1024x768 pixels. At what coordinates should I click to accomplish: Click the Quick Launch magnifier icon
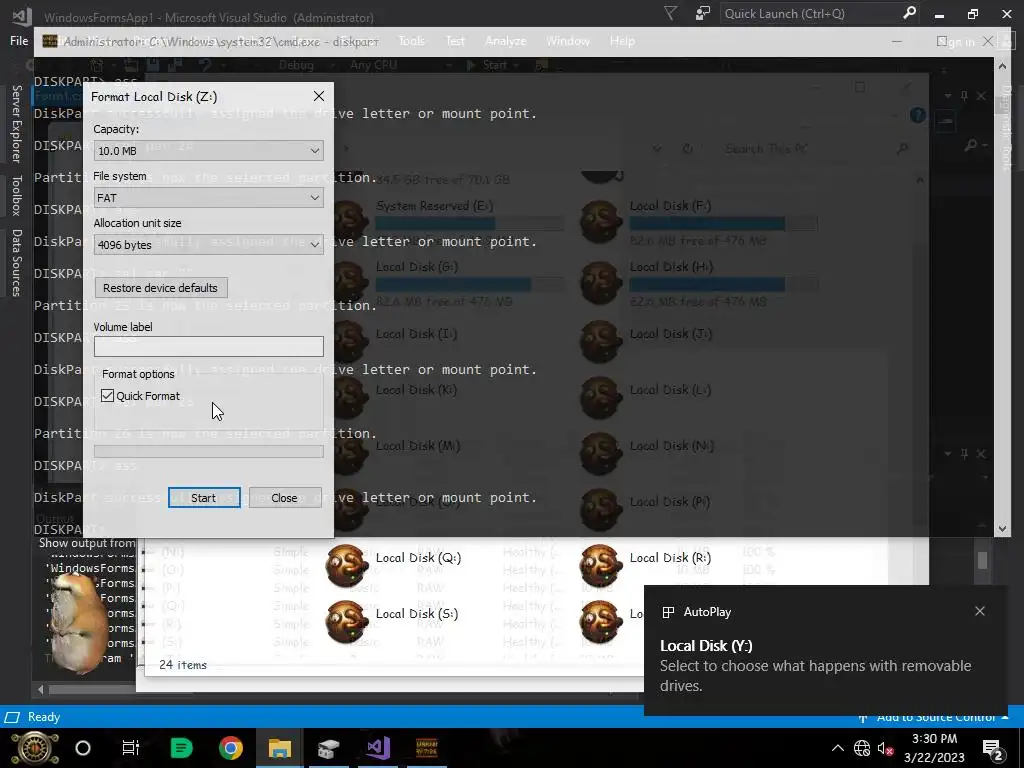coord(909,13)
